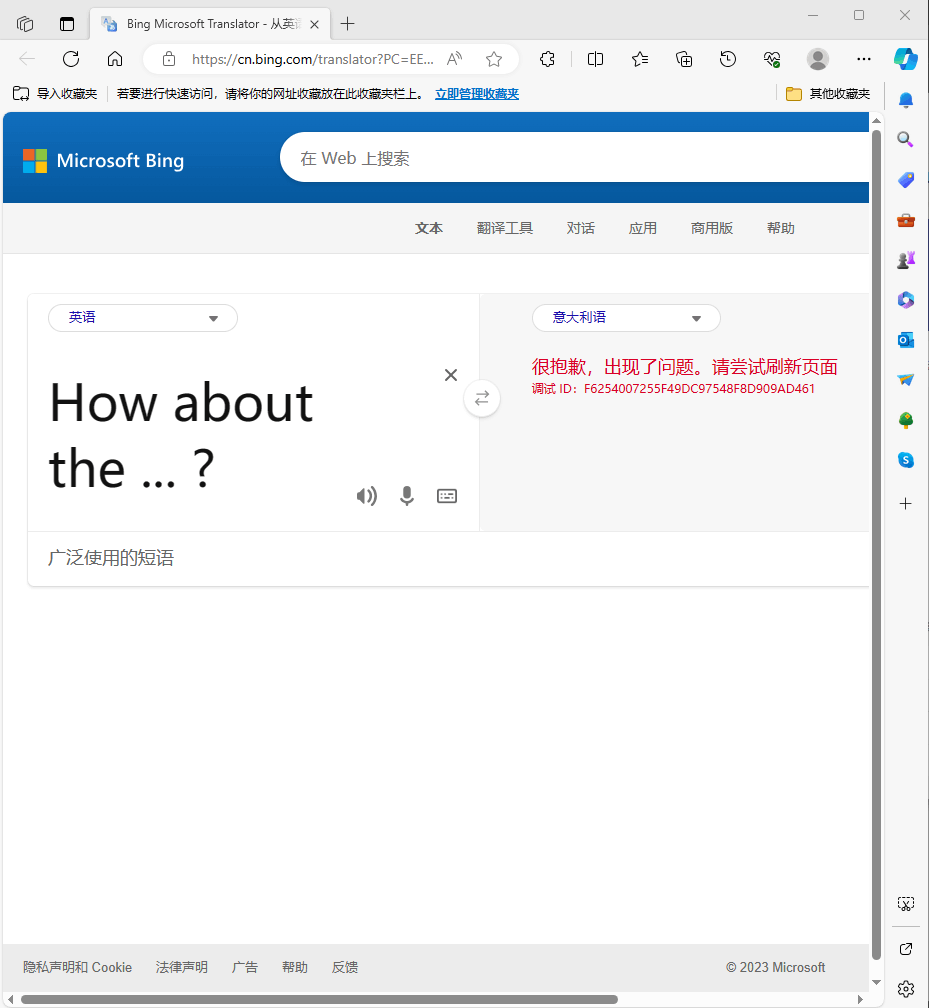Screen dimensions: 929x1008
Task: Click the sidebar screenshot capture icon
Action: point(906,904)
